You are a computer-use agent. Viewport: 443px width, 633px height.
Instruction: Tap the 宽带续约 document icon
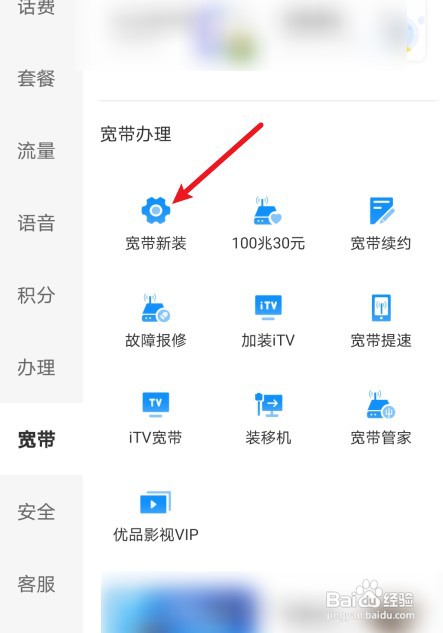382,210
